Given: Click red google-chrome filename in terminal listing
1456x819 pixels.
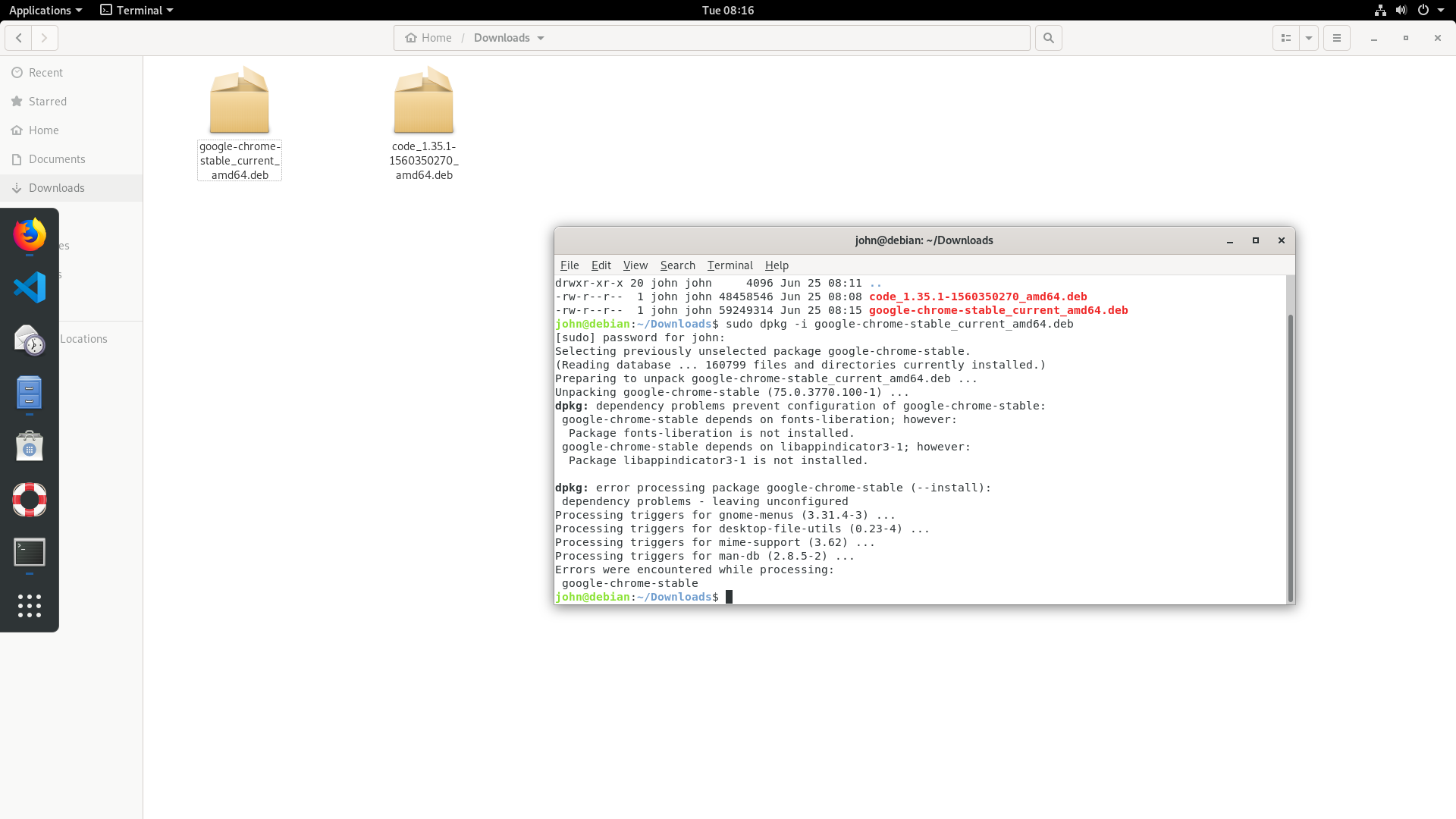Looking at the screenshot, I should pos(999,310).
